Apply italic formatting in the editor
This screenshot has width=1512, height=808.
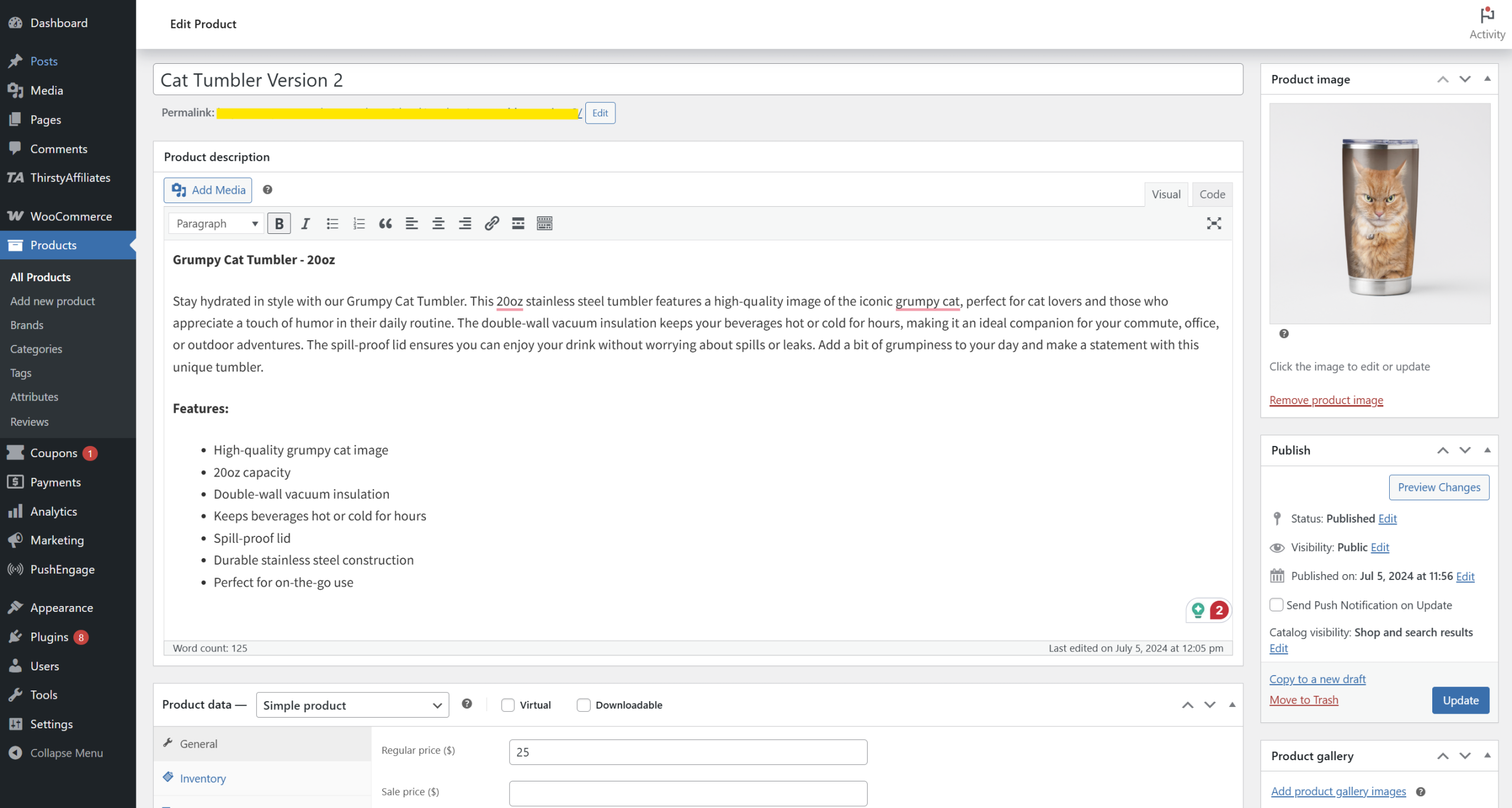tap(305, 223)
